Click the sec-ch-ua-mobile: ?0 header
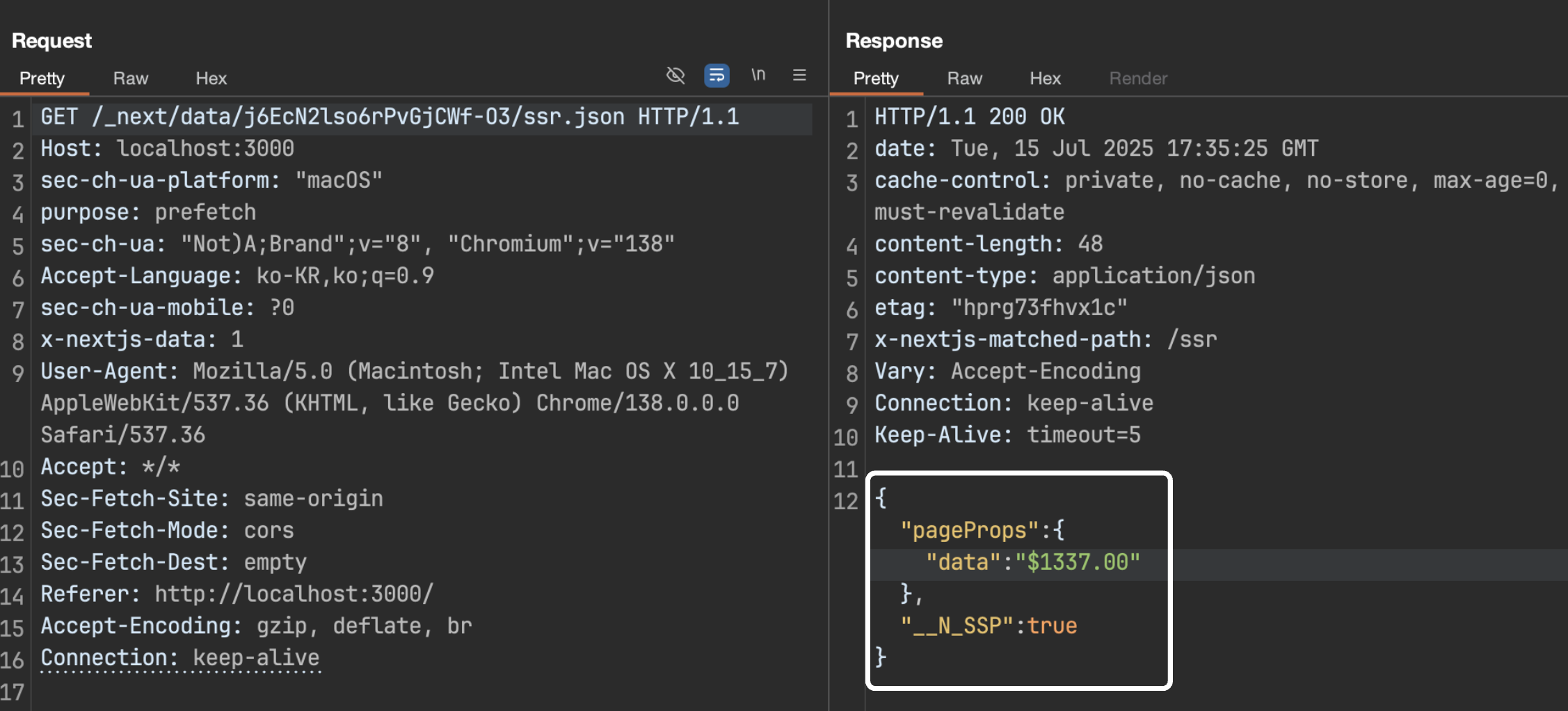This screenshot has width=1568, height=711. click(167, 308)
